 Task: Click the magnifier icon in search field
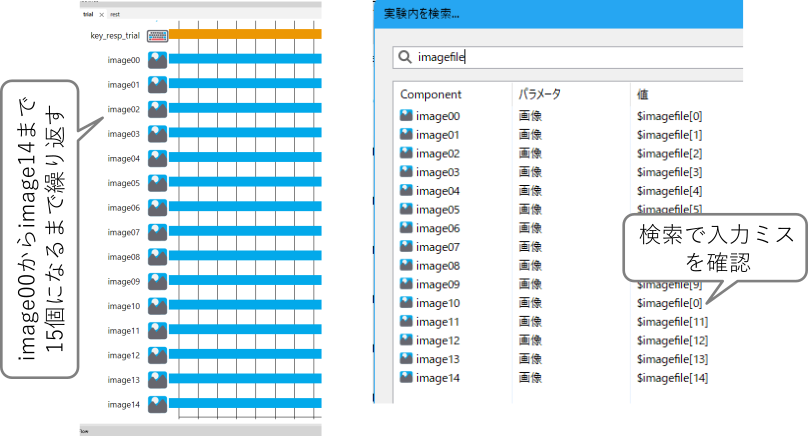click(x=405, y=57)
